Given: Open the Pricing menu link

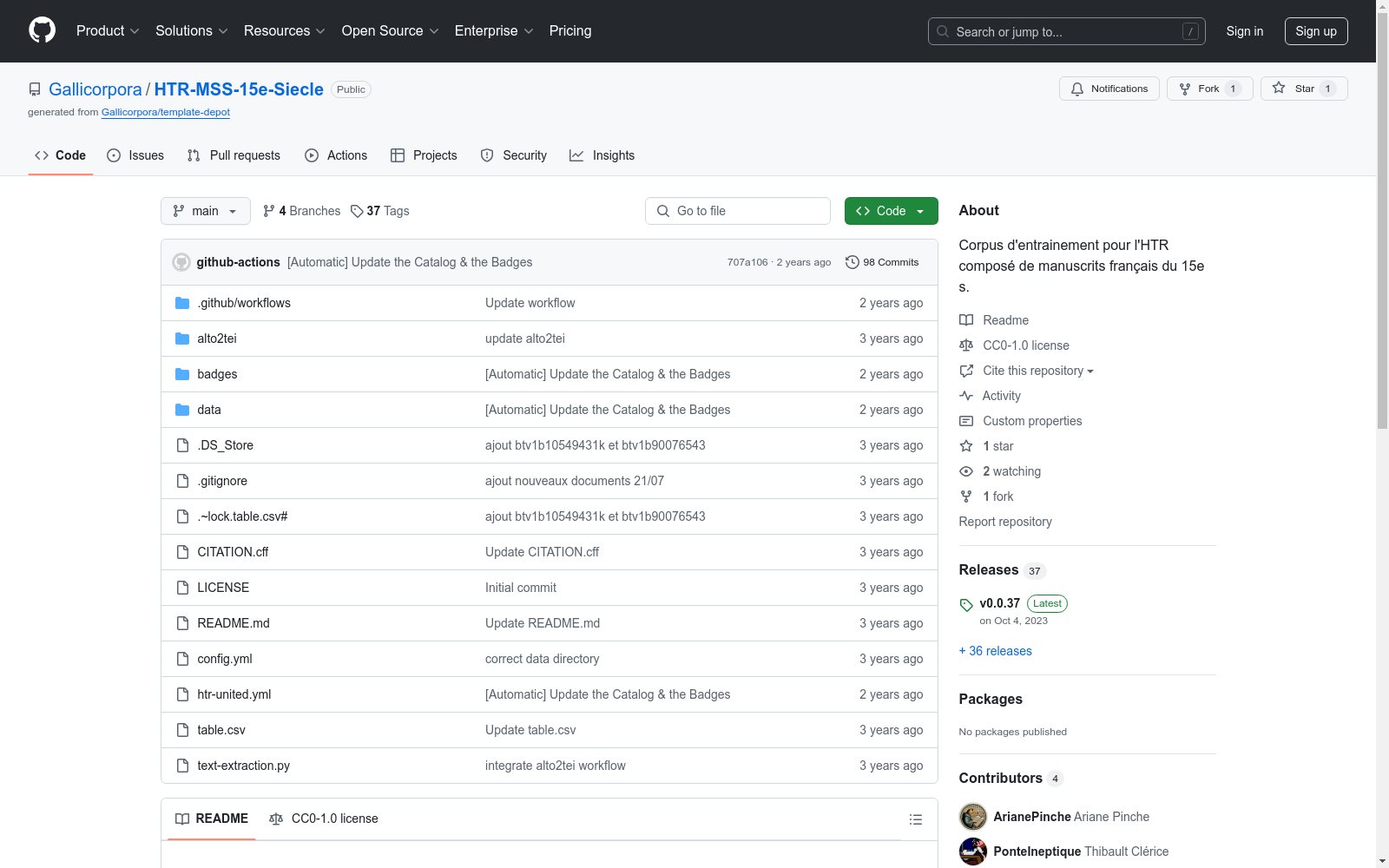Looking at the screenshot, I should (570, 31).
